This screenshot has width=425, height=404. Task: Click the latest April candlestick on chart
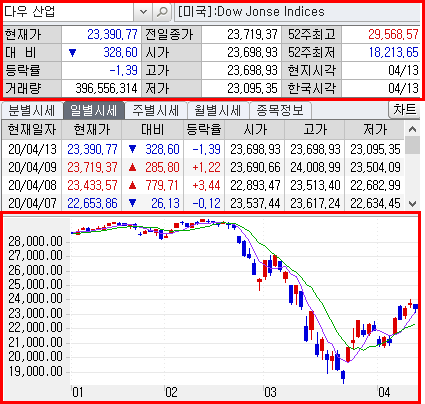(415, 307)
